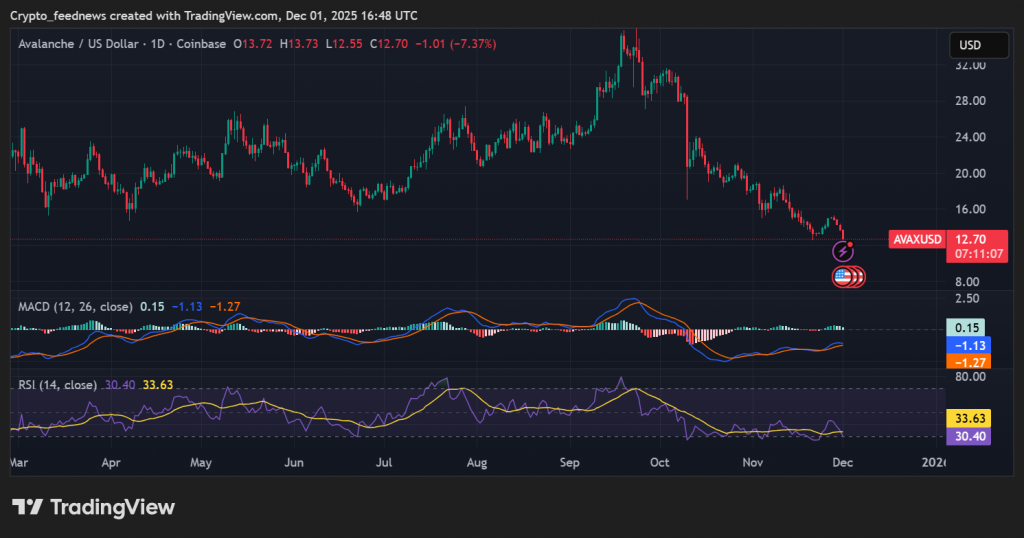Viewport: 1024px width, 538px height.
Task: Open the US flag economic events icon
Action: coord(843,277)
